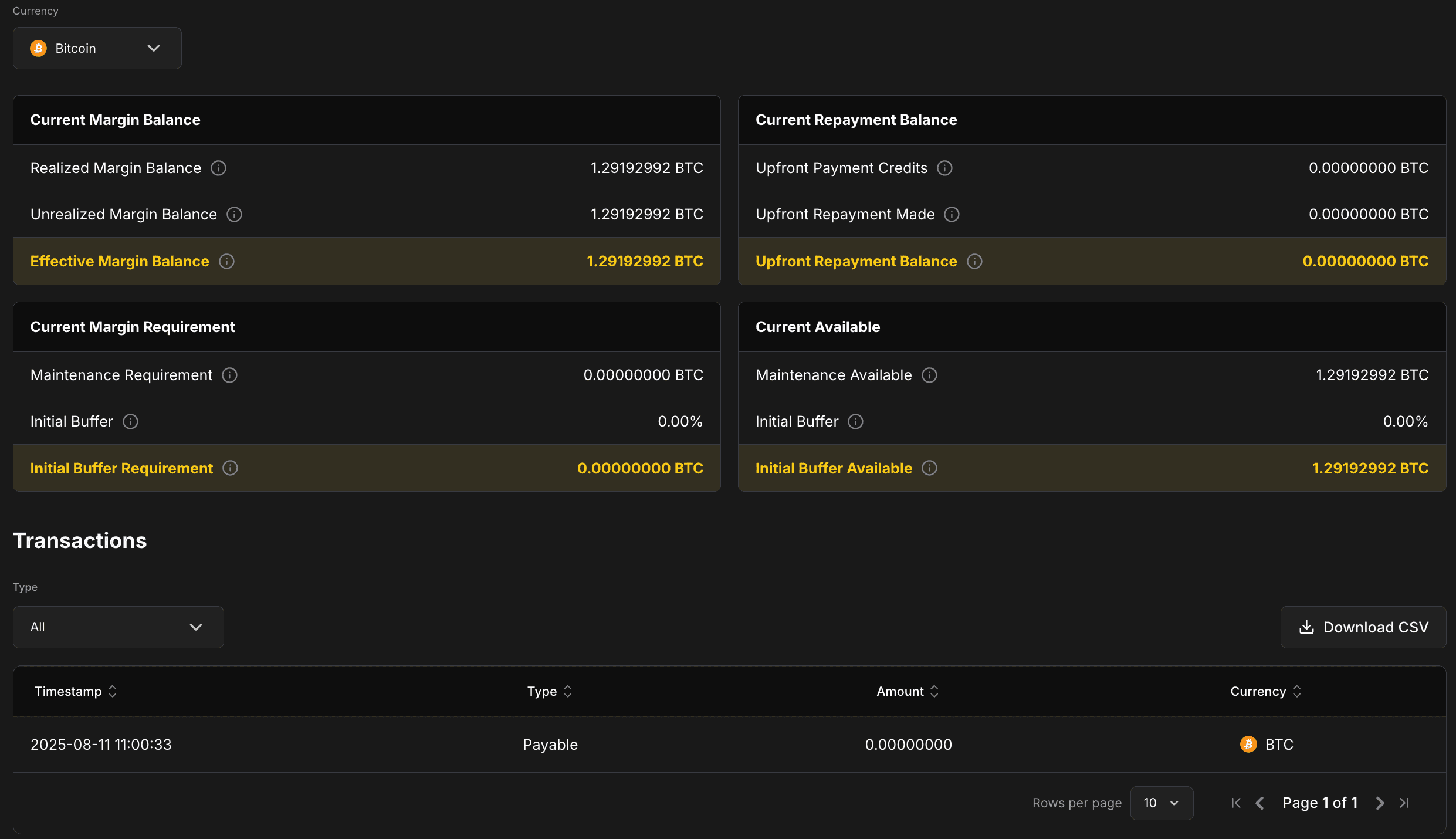1456x839 pixels.
Task: Click the previous page chevron
Action: (1260, 803)
